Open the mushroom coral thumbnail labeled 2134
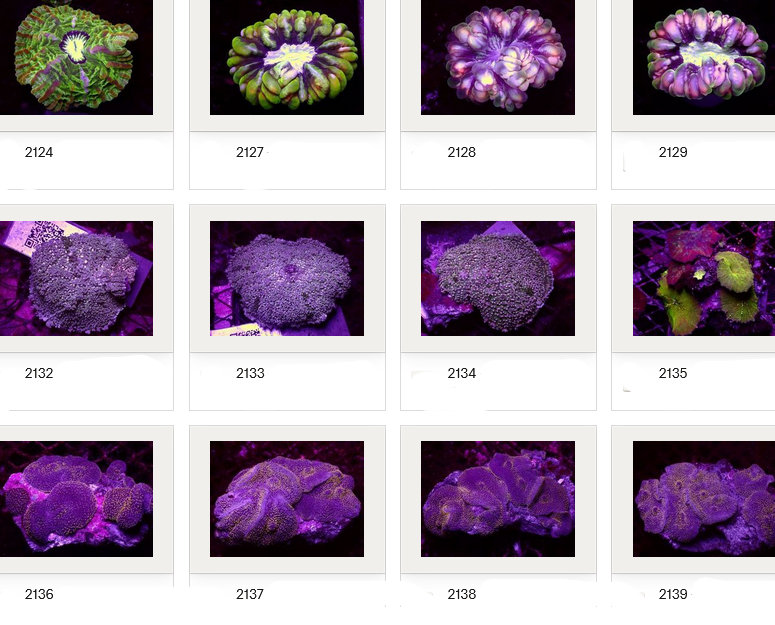Image resolution: width=775 pixels, height=625 pixels. 498,278
